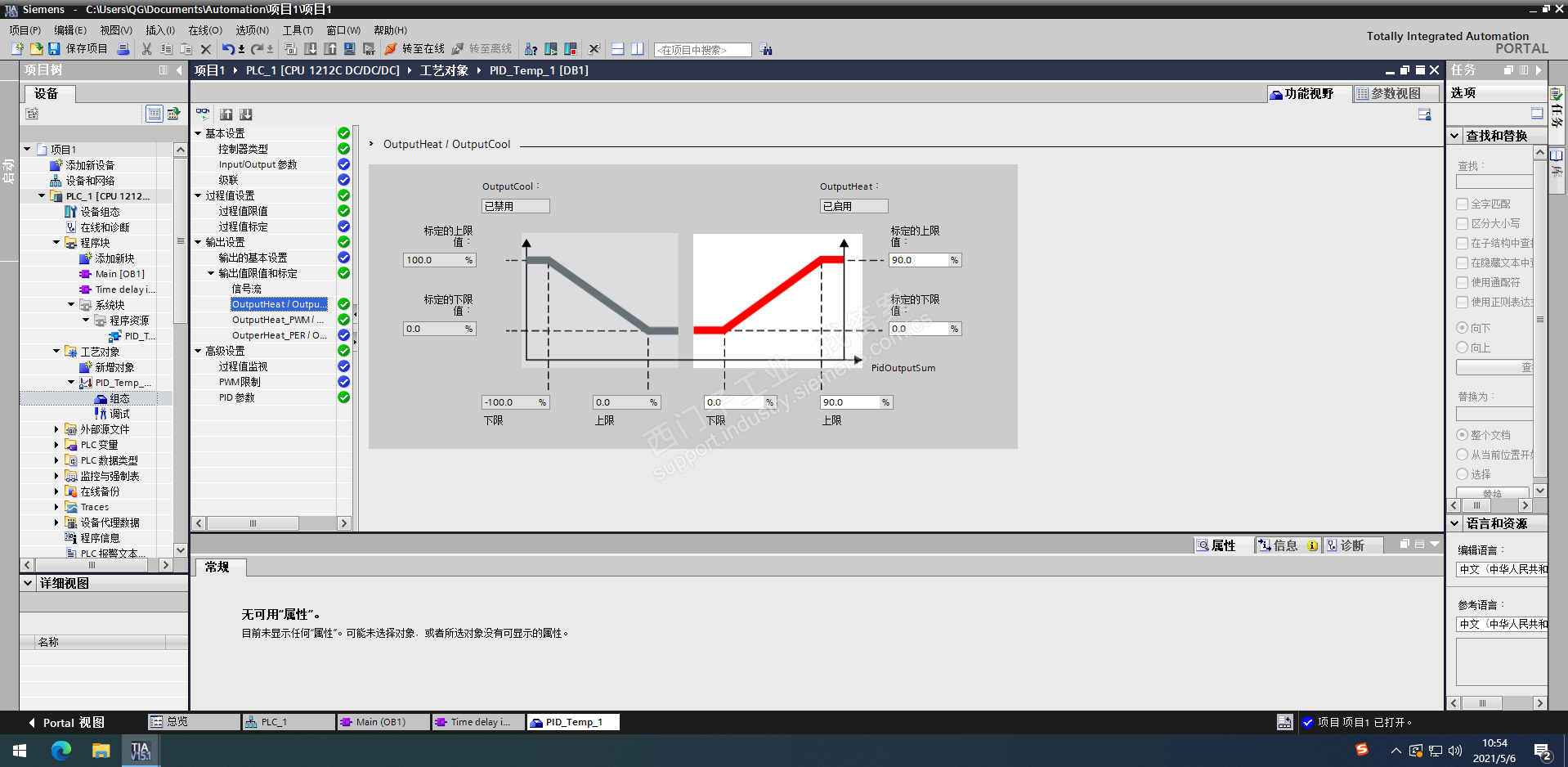This screenshot has width=1568, height=767.
Task: Click the stop CPU icon
Action: click(x=571, y=49)
